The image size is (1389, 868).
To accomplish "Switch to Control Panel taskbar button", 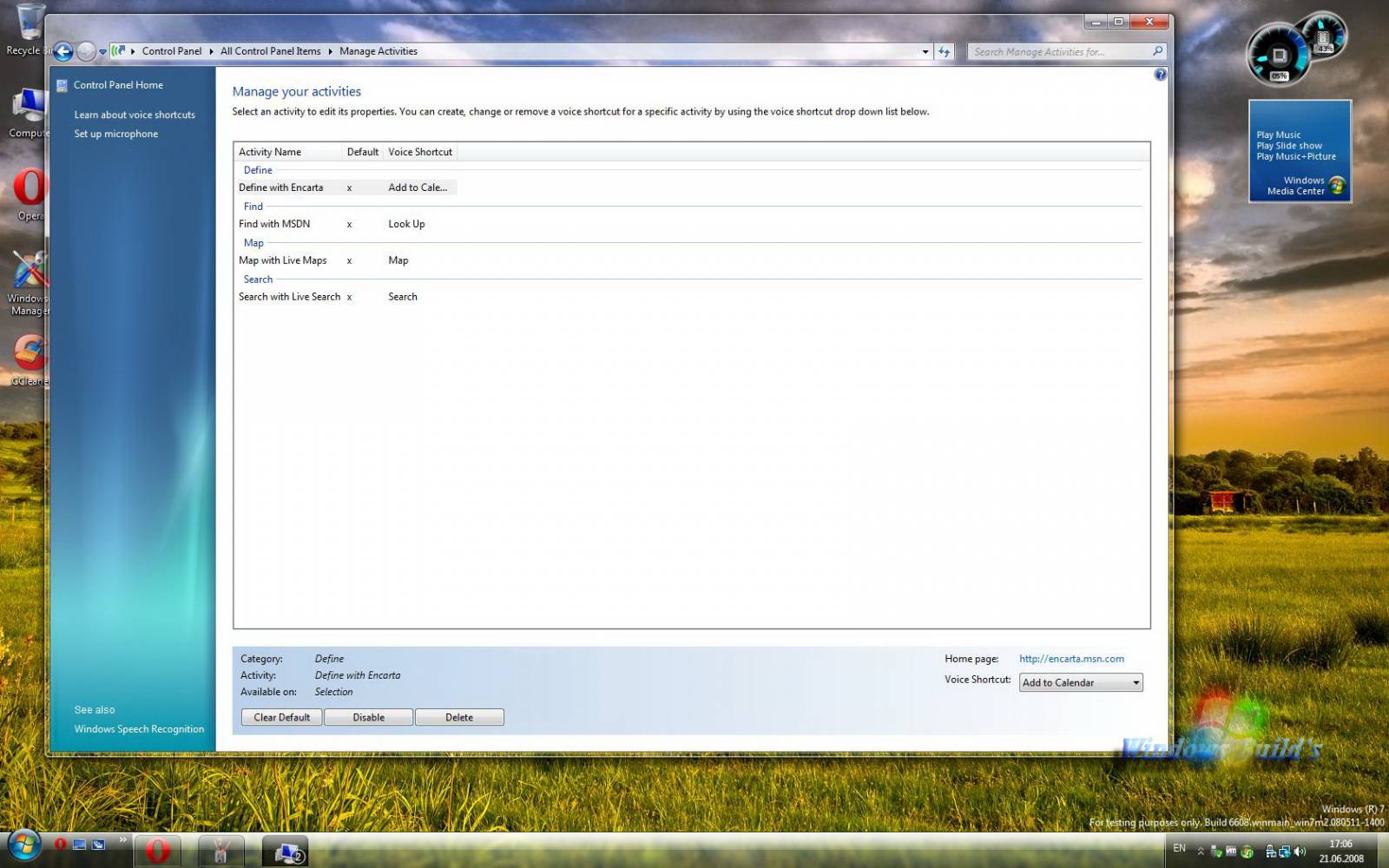I will coord(285,852).
